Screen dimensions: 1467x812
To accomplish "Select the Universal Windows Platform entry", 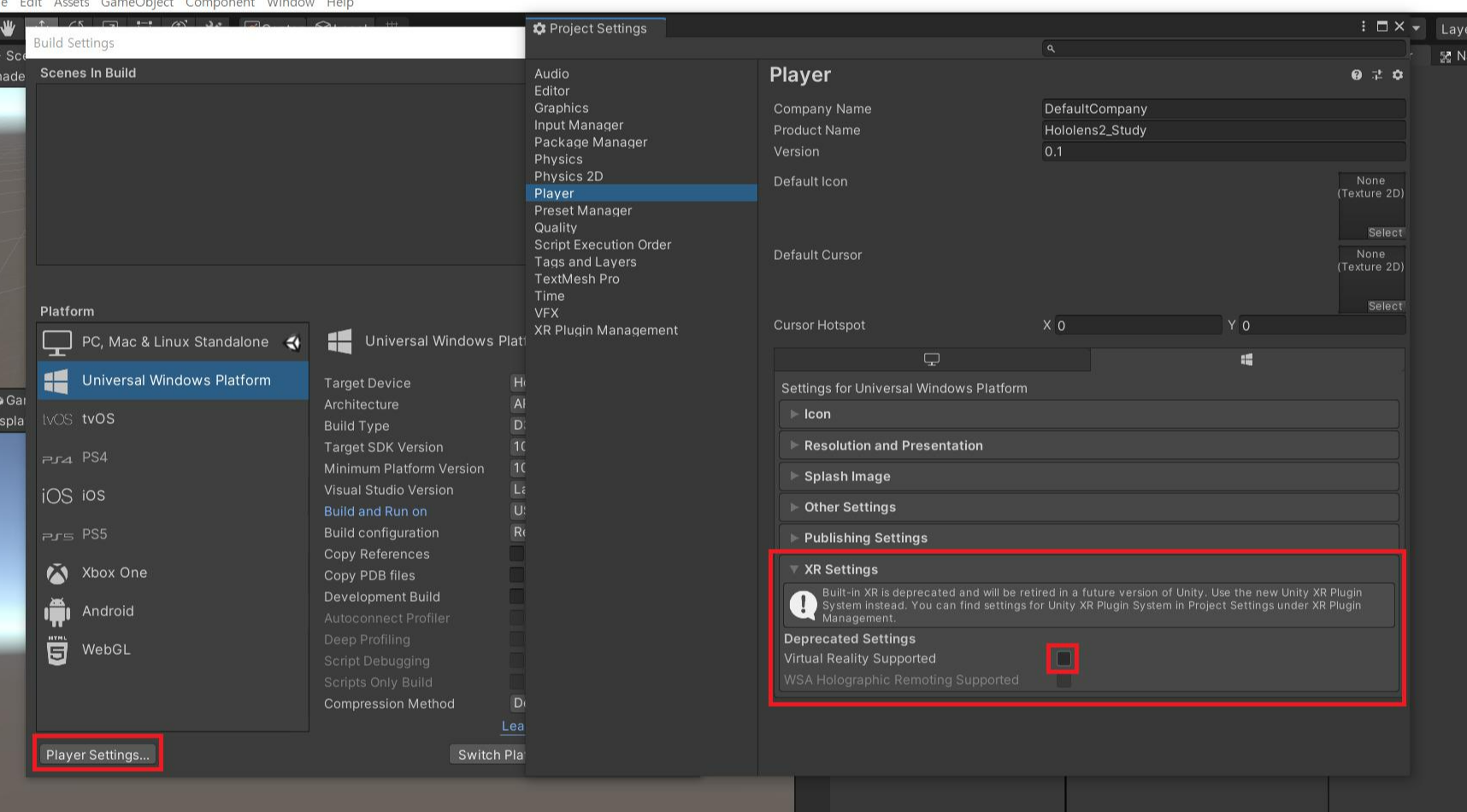I will point(173,380).
